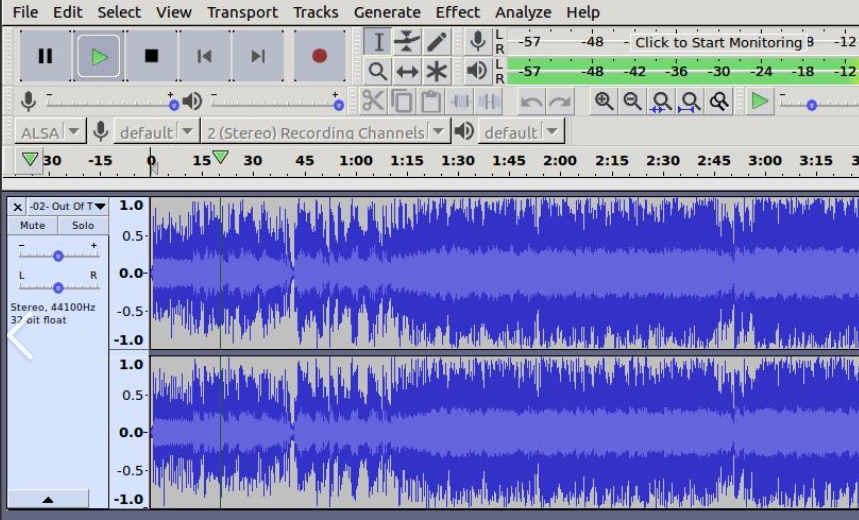Select the Envelope tool

coord(406,42)
